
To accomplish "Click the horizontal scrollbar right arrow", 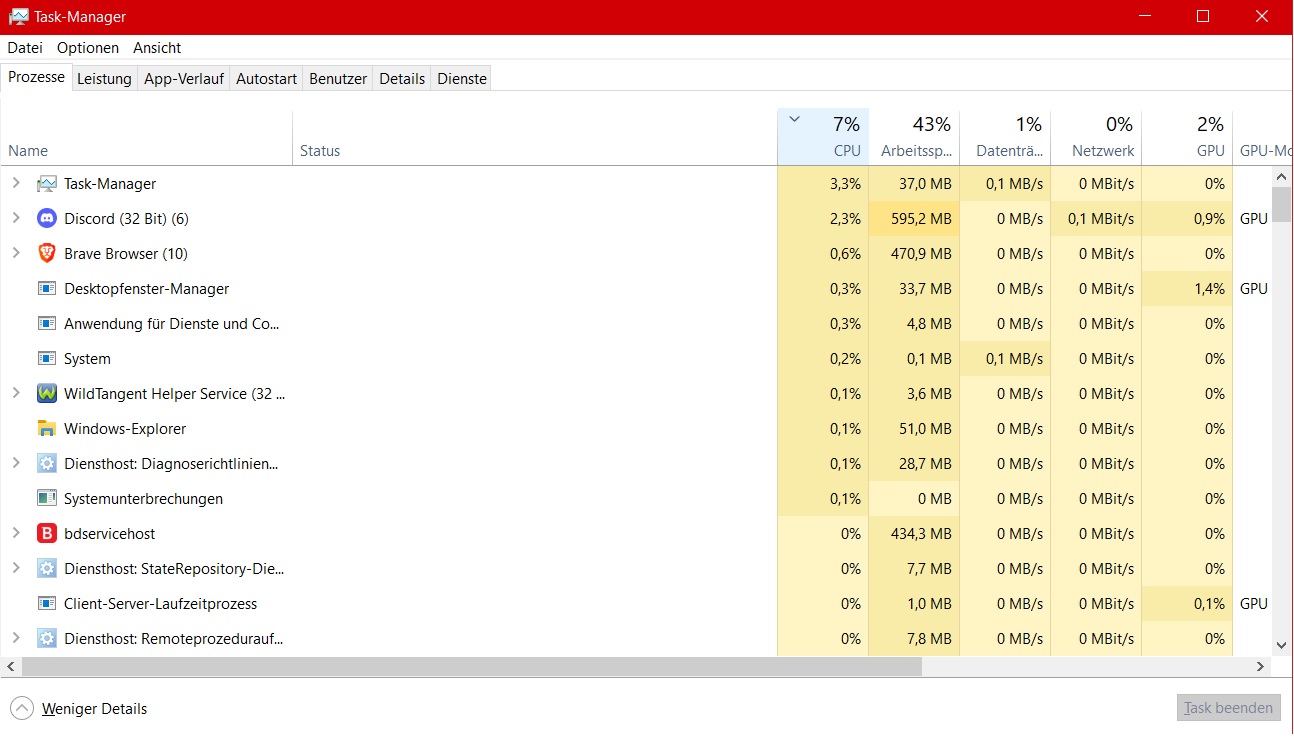I will click(x=1262, y=666).
